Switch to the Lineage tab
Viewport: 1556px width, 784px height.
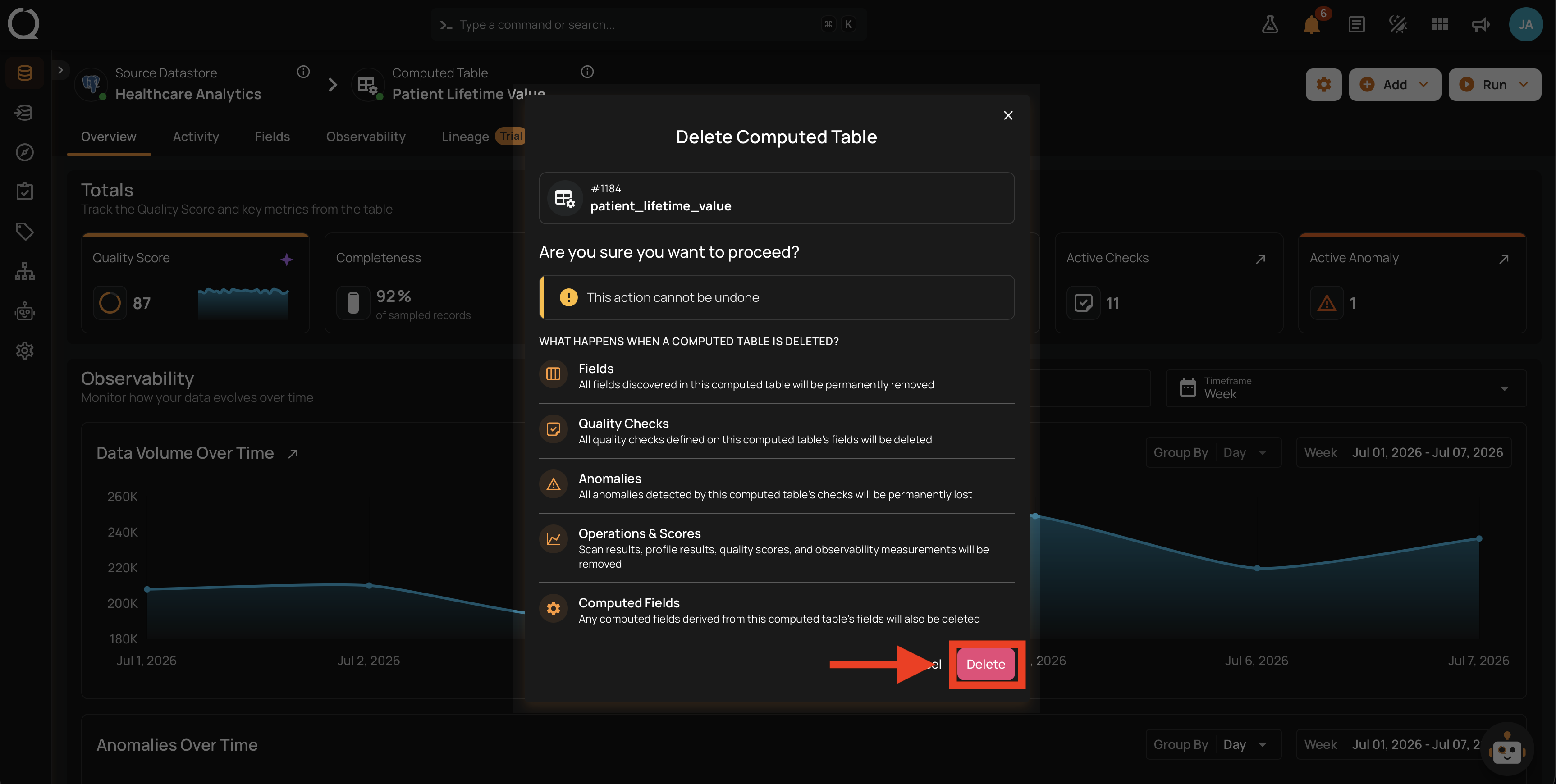point(465,137)
